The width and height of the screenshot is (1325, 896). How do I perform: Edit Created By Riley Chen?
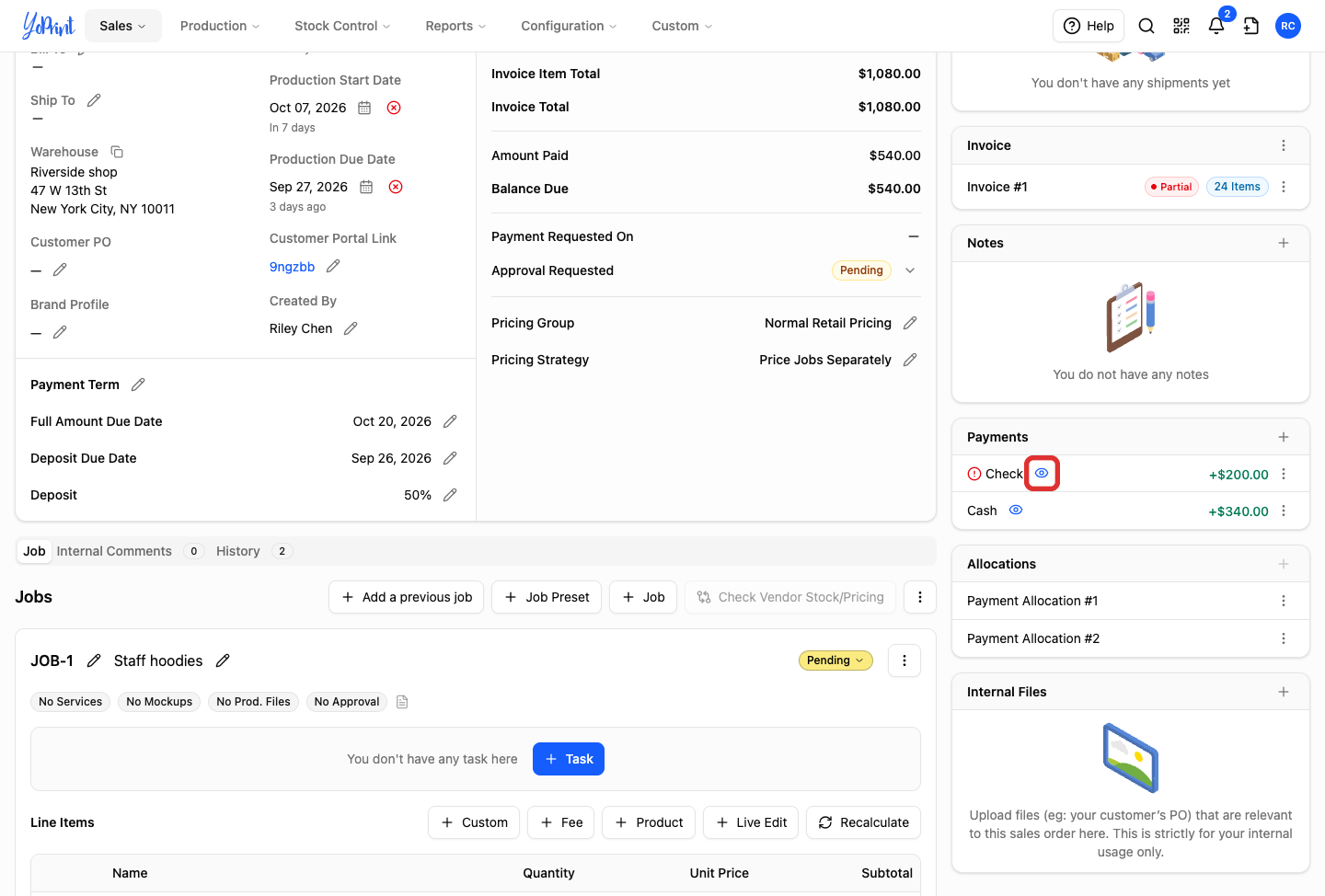pyautogui.click(x=351, y=328)
